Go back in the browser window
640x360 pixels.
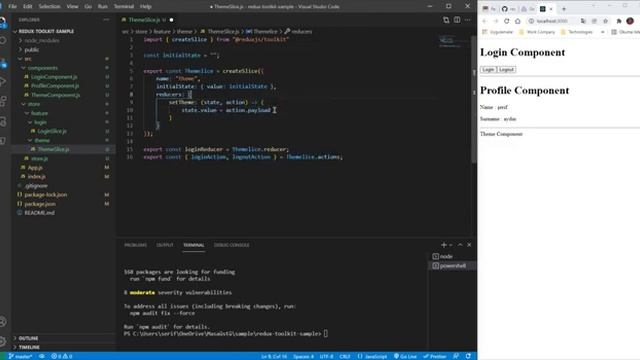click(484, 21)
